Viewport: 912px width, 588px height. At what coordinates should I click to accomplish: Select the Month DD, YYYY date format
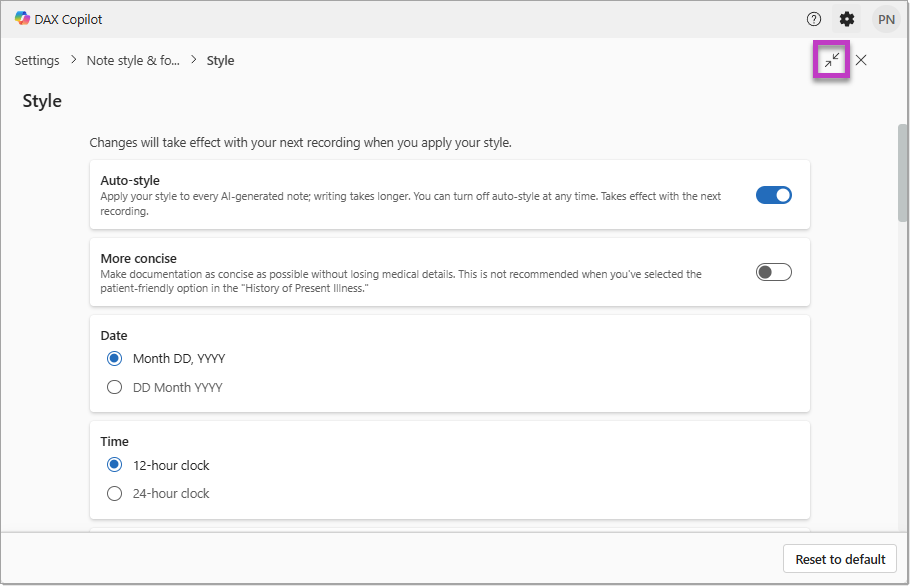coord(114,358)
